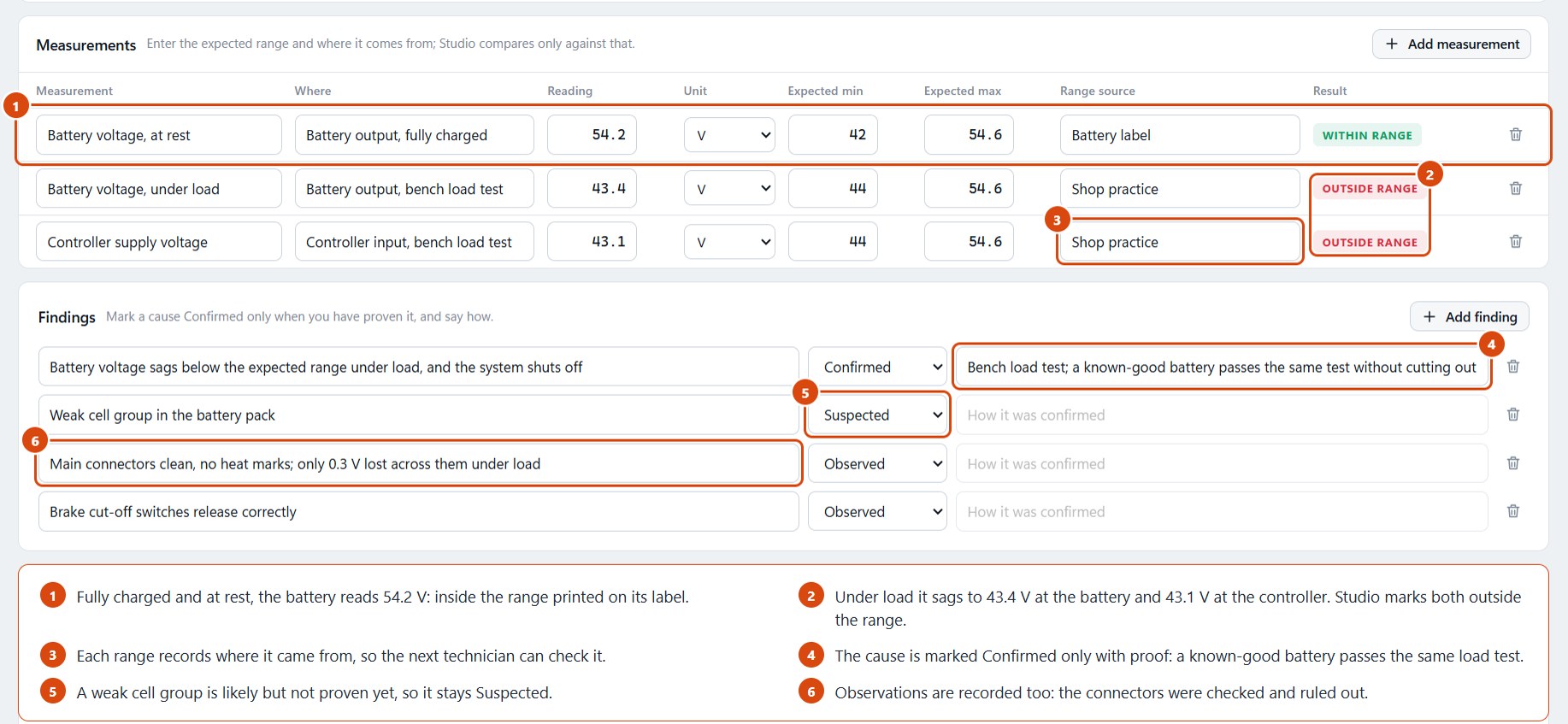Delete the Controller supply voltage measurement

(x=1515, y=242)
